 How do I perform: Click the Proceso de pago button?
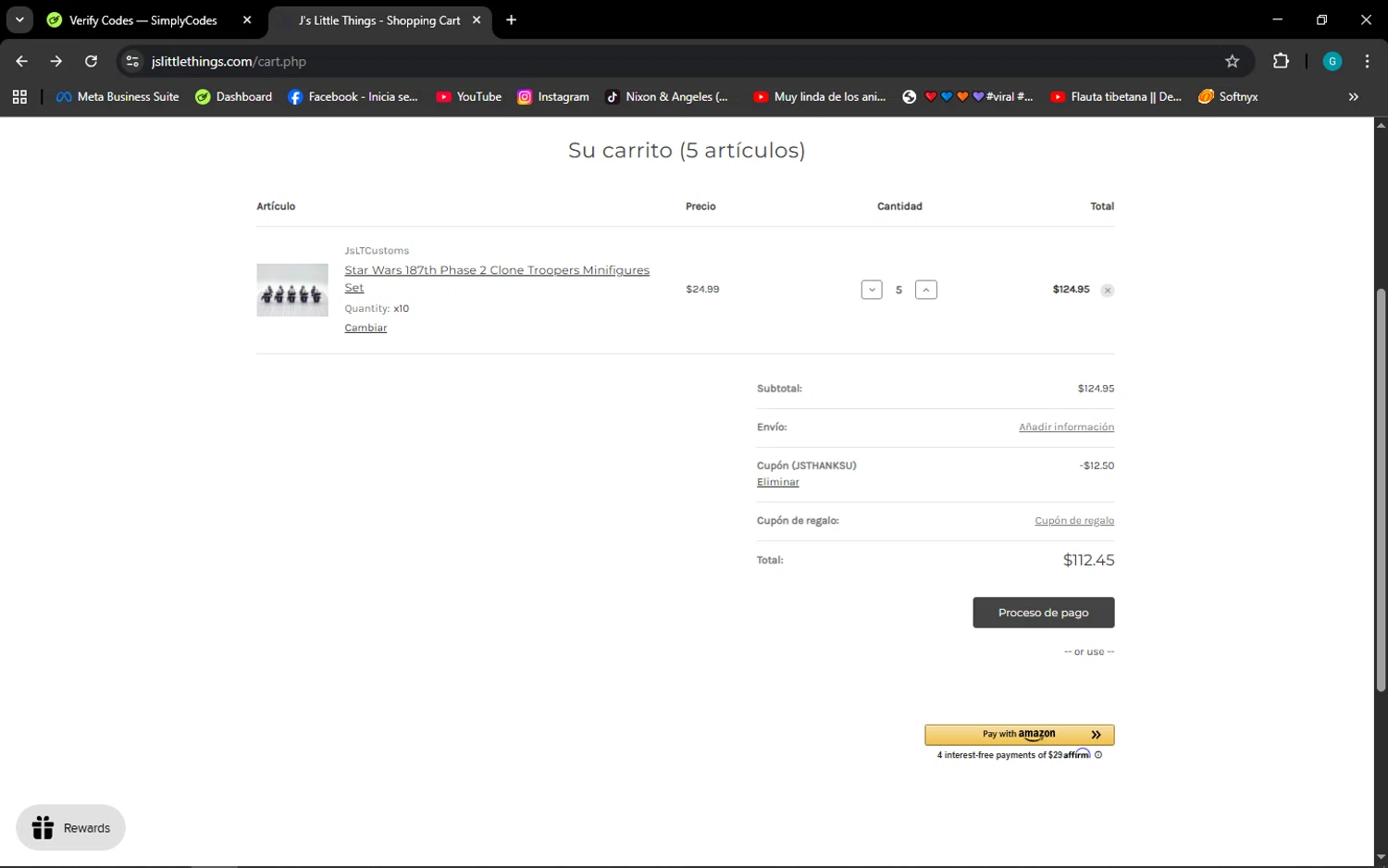1044,613
